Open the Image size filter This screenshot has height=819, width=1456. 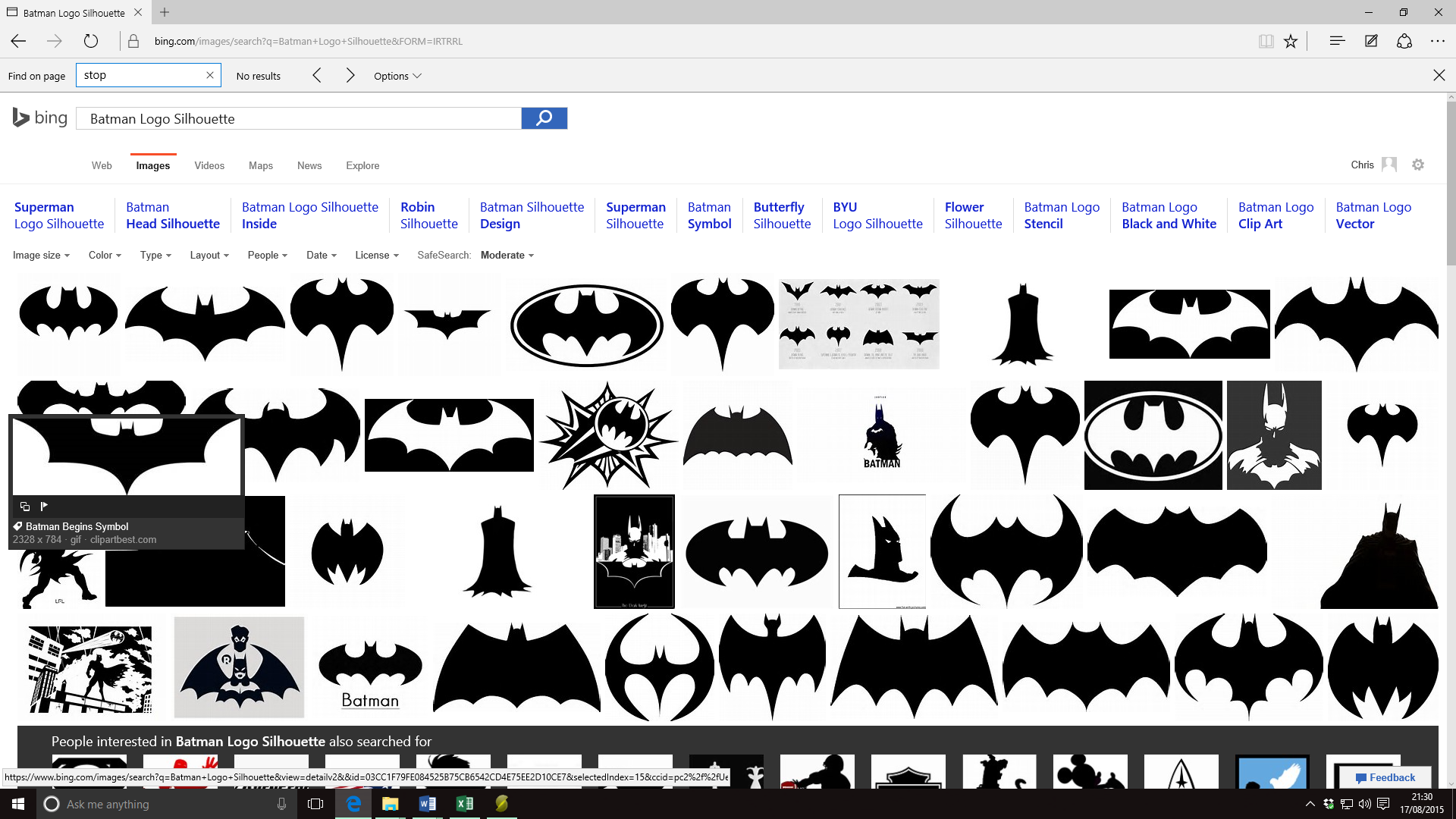[41, 255]
